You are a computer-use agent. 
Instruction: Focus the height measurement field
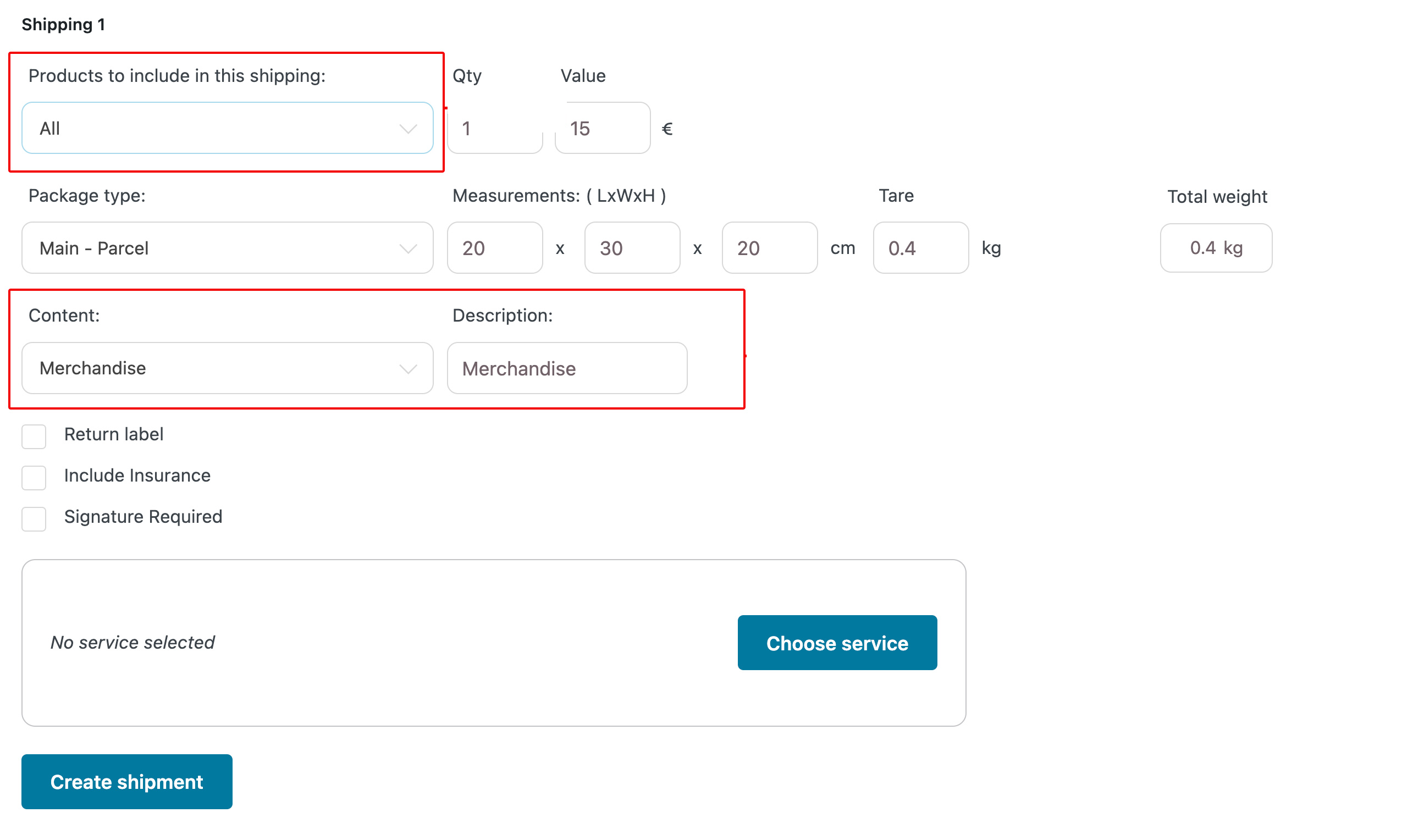[770, 248]
